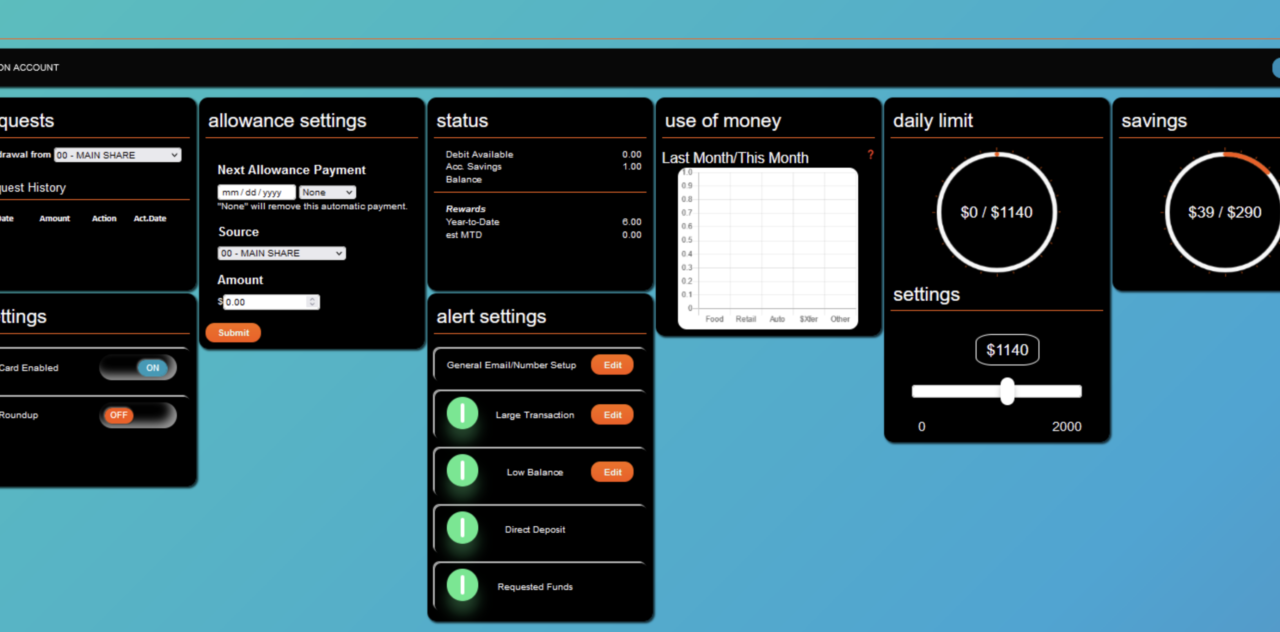Image resolution: width=1280 pixels, height=632 pixels.
Task: Switch off the Requested Funds alert
Action: (462, 584)
